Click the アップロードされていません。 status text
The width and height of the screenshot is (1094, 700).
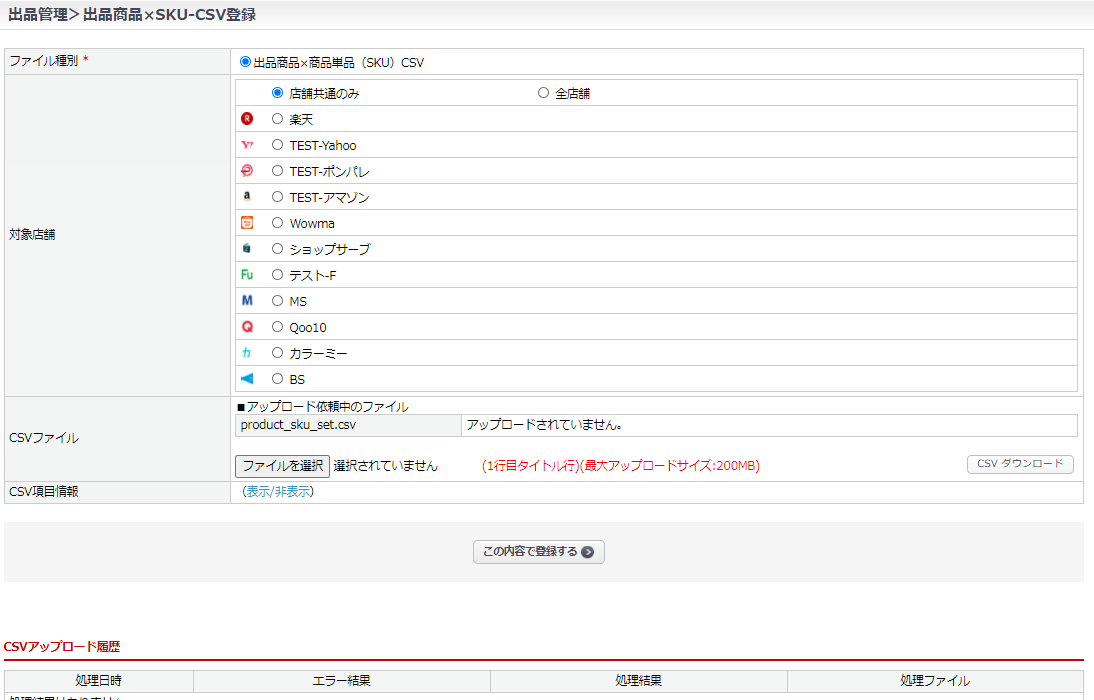pos(545,424)
